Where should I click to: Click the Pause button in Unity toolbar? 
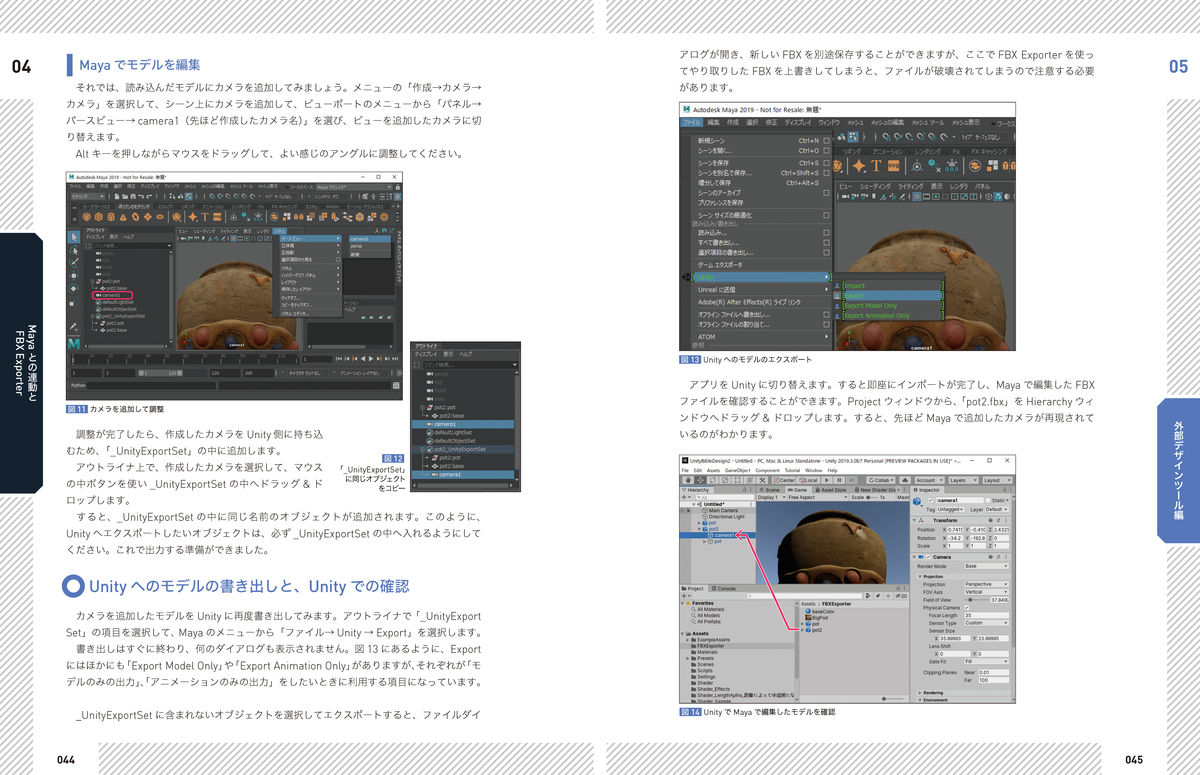(x=839, y=480)
